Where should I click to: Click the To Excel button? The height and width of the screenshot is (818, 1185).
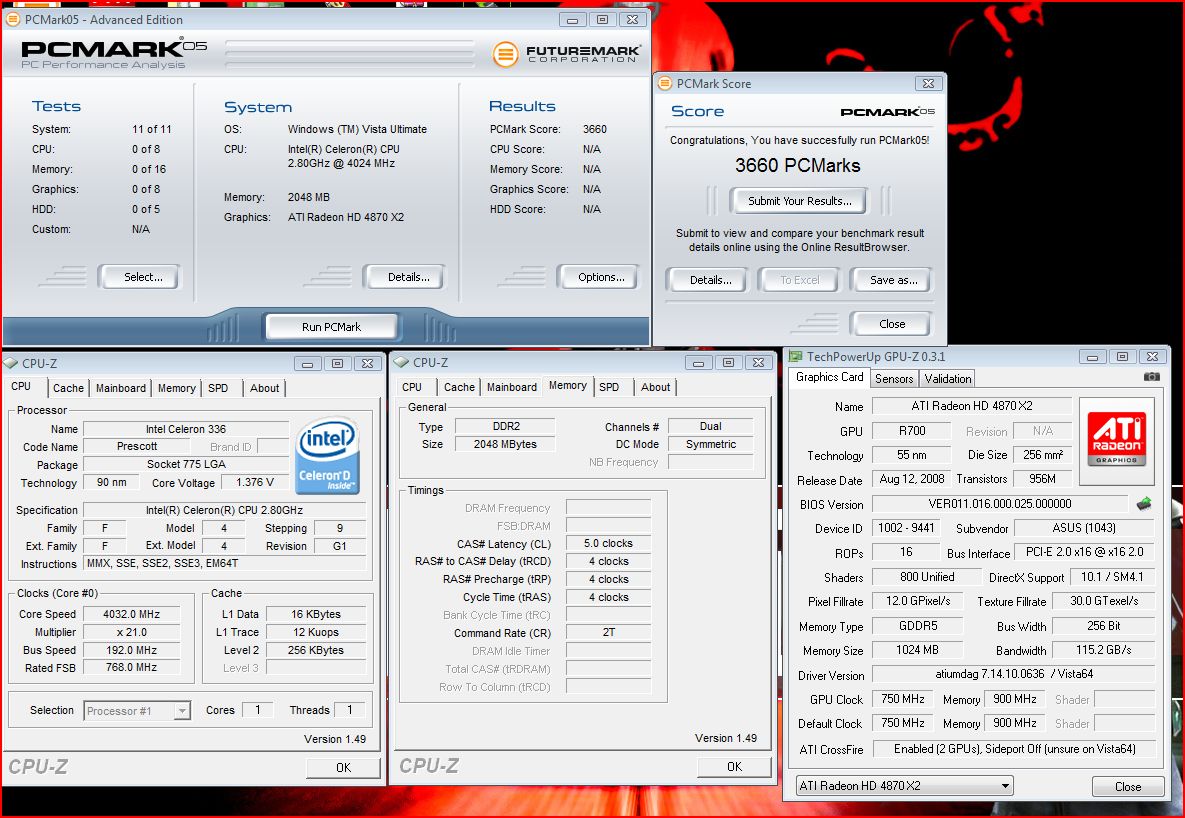pos(800,280)
